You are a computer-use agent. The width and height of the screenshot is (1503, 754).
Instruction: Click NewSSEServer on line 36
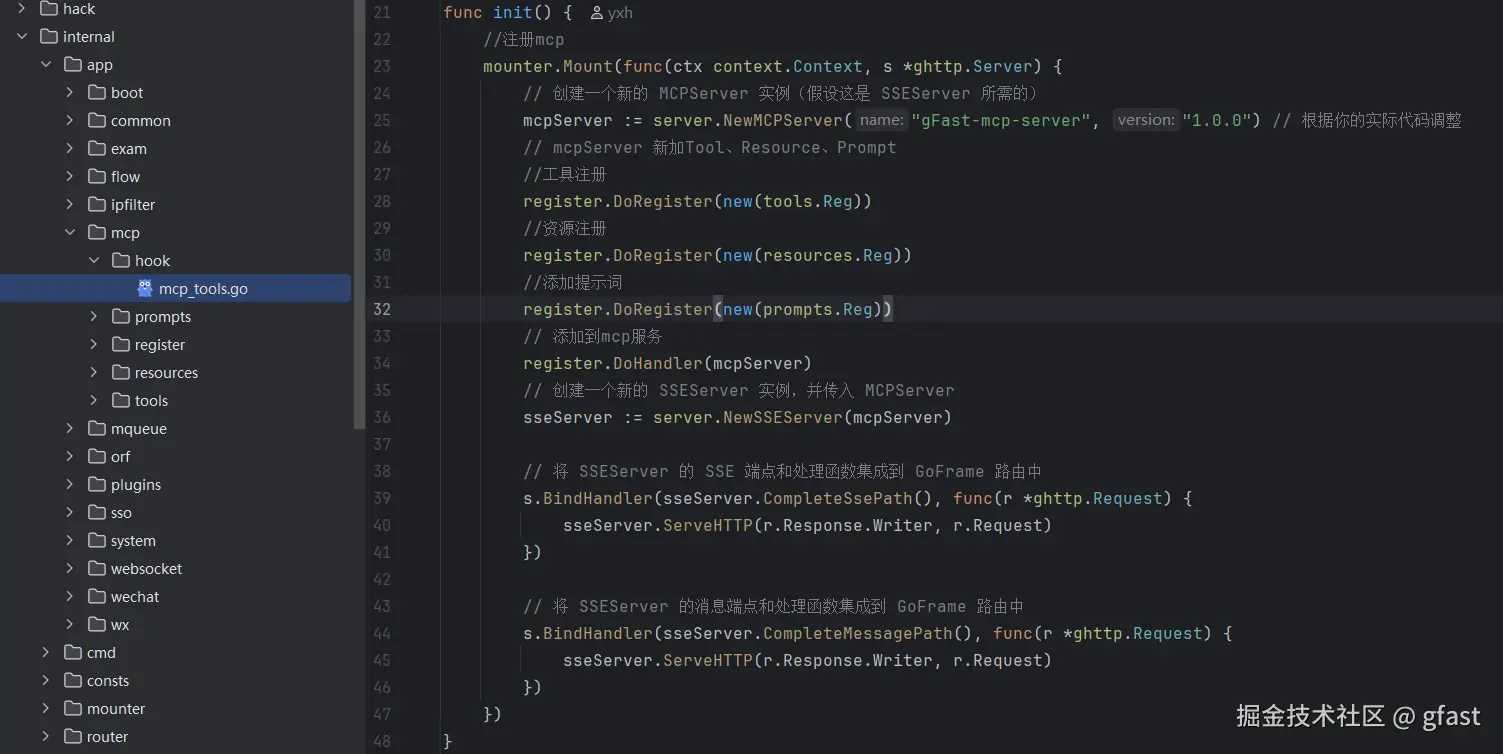(x=783, y=417)
